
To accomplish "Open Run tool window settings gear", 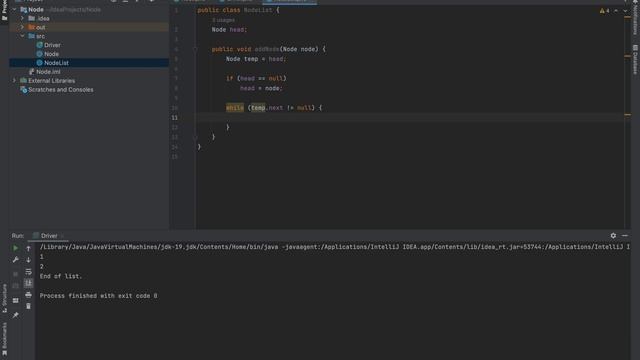I will [x=613, y=236].
